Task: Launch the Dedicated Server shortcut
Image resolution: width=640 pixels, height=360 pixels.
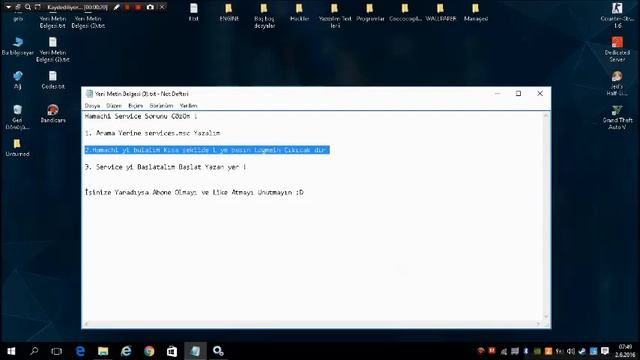Action: [617, 49]
